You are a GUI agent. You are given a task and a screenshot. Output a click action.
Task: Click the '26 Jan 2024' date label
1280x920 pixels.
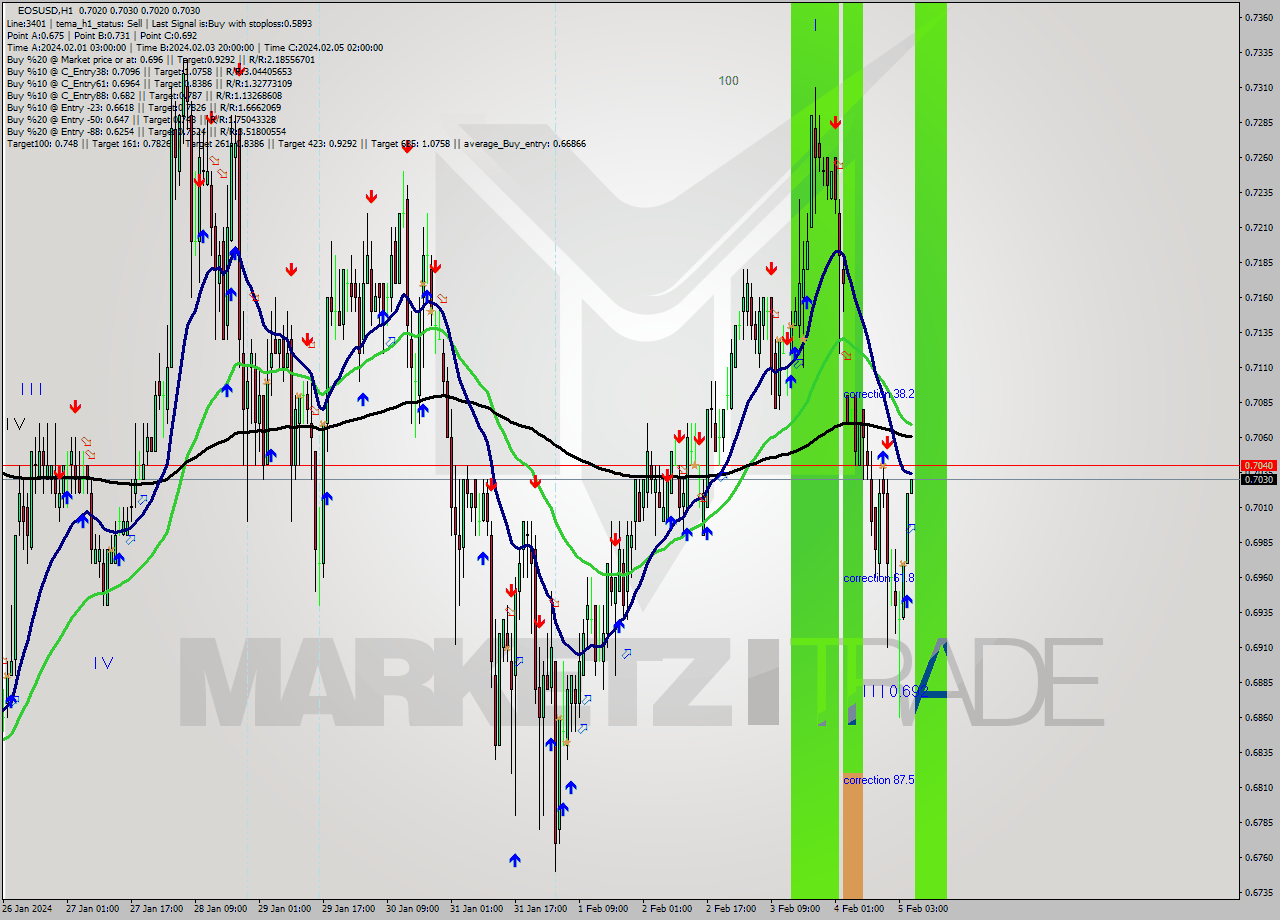[x=27, y=909]
